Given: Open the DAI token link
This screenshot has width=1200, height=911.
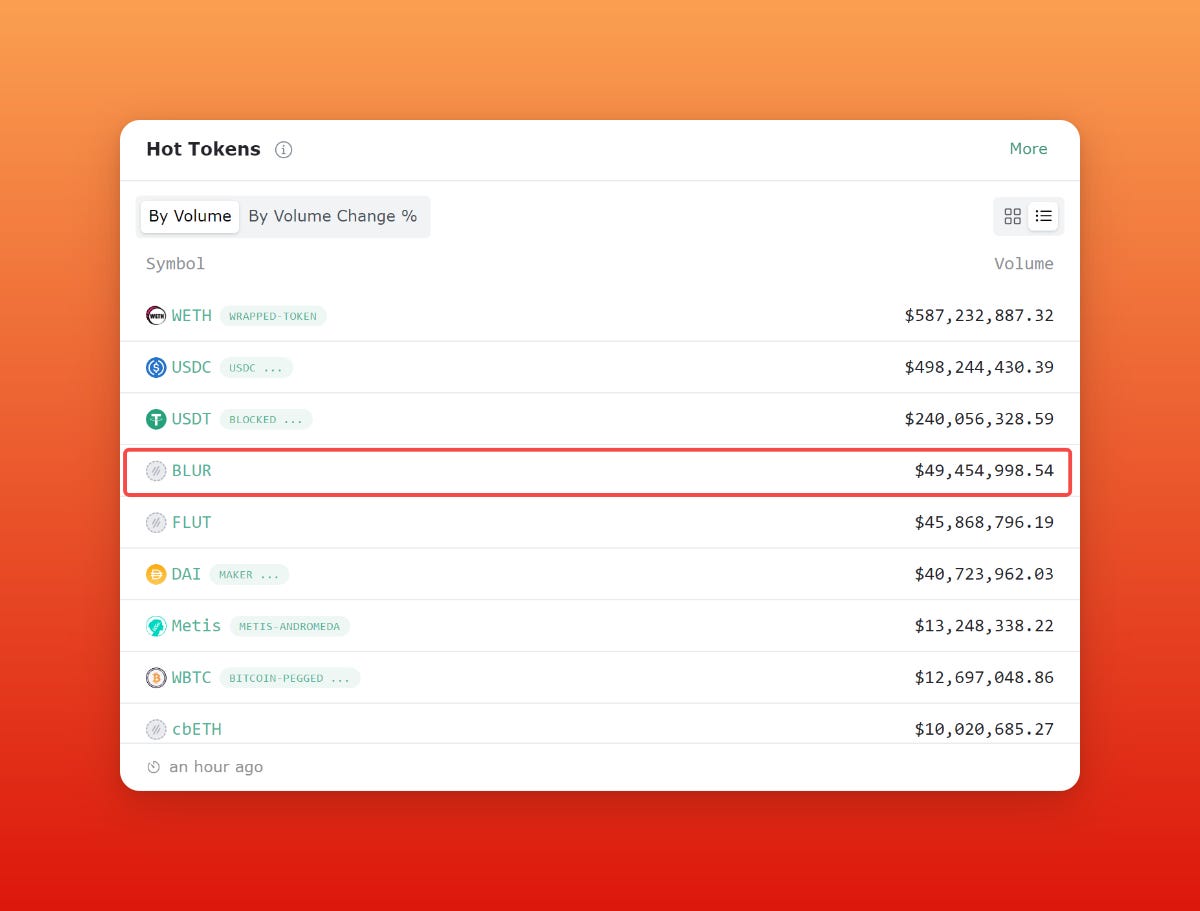Looking at the screenshot, I should click(x=186, y=574).
